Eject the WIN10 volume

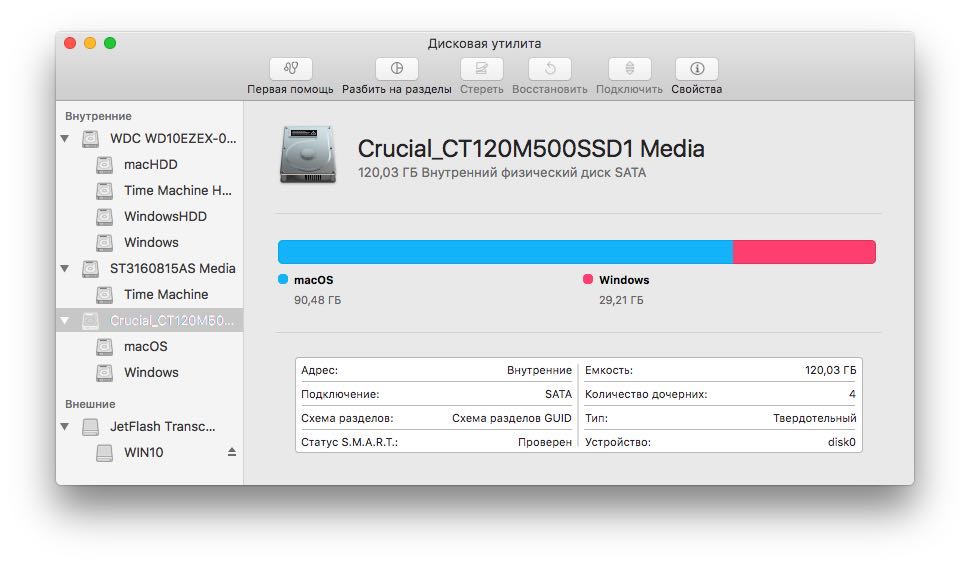point(231,452)
